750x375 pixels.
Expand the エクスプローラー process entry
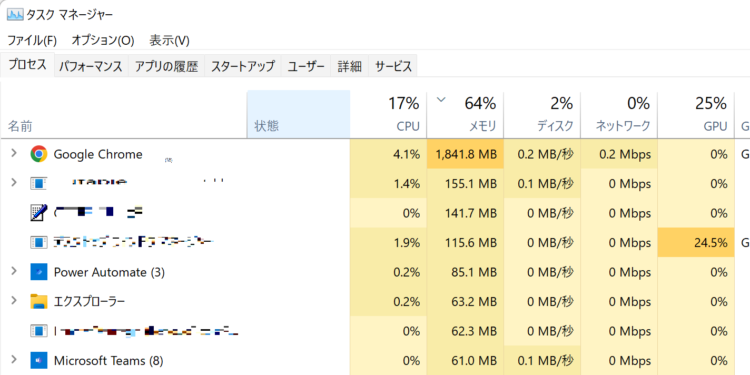point(14,301)
